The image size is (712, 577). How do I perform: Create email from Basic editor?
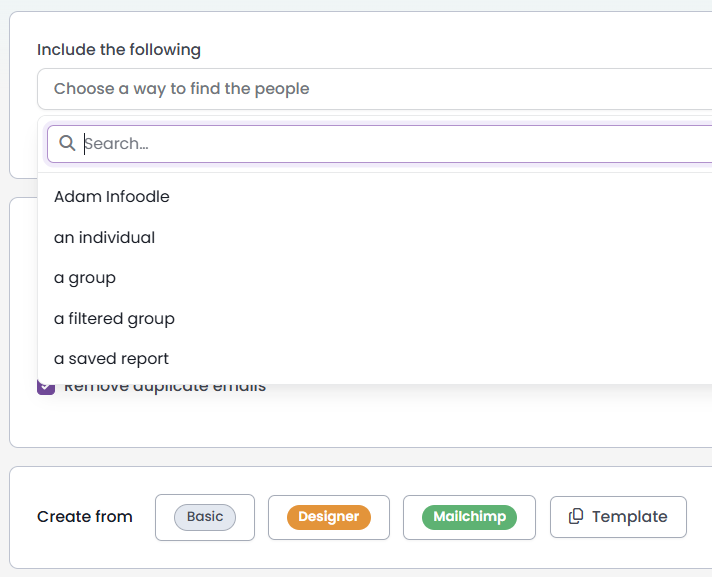click(205, 517)
